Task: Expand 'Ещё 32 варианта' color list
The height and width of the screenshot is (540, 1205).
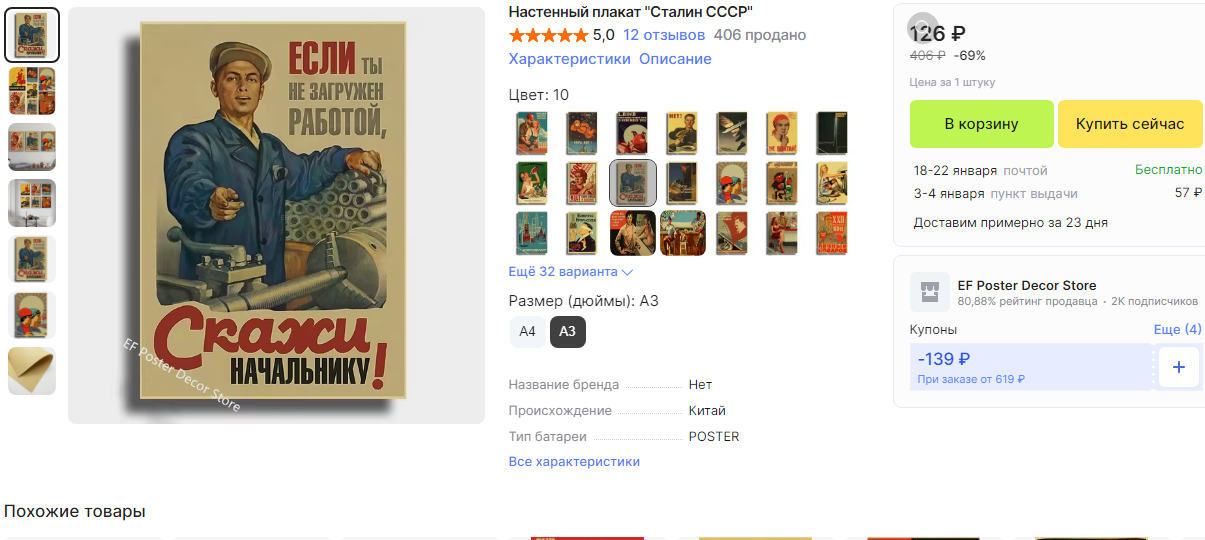Action: tap(571, 271)
